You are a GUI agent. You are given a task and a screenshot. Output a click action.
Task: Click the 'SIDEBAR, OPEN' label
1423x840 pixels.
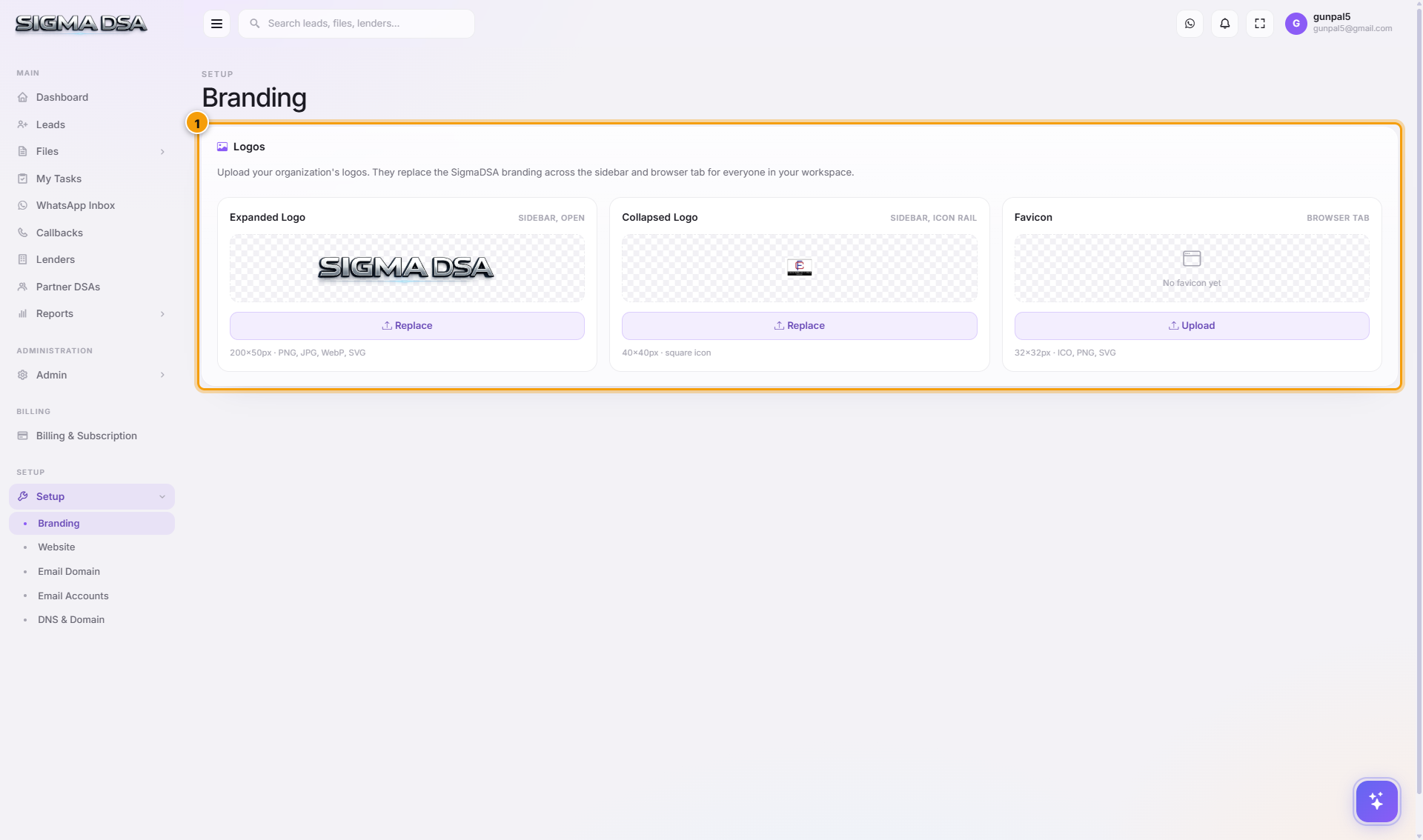551,218
